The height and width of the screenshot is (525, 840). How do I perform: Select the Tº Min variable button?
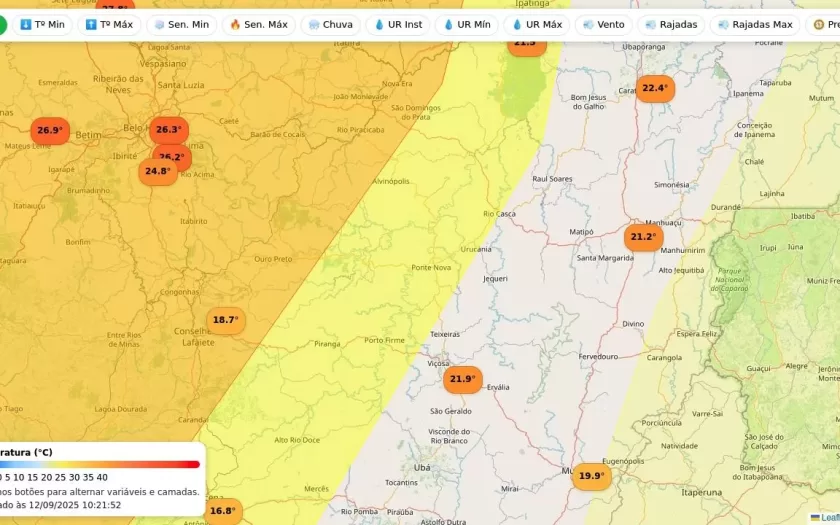[42, 24]
